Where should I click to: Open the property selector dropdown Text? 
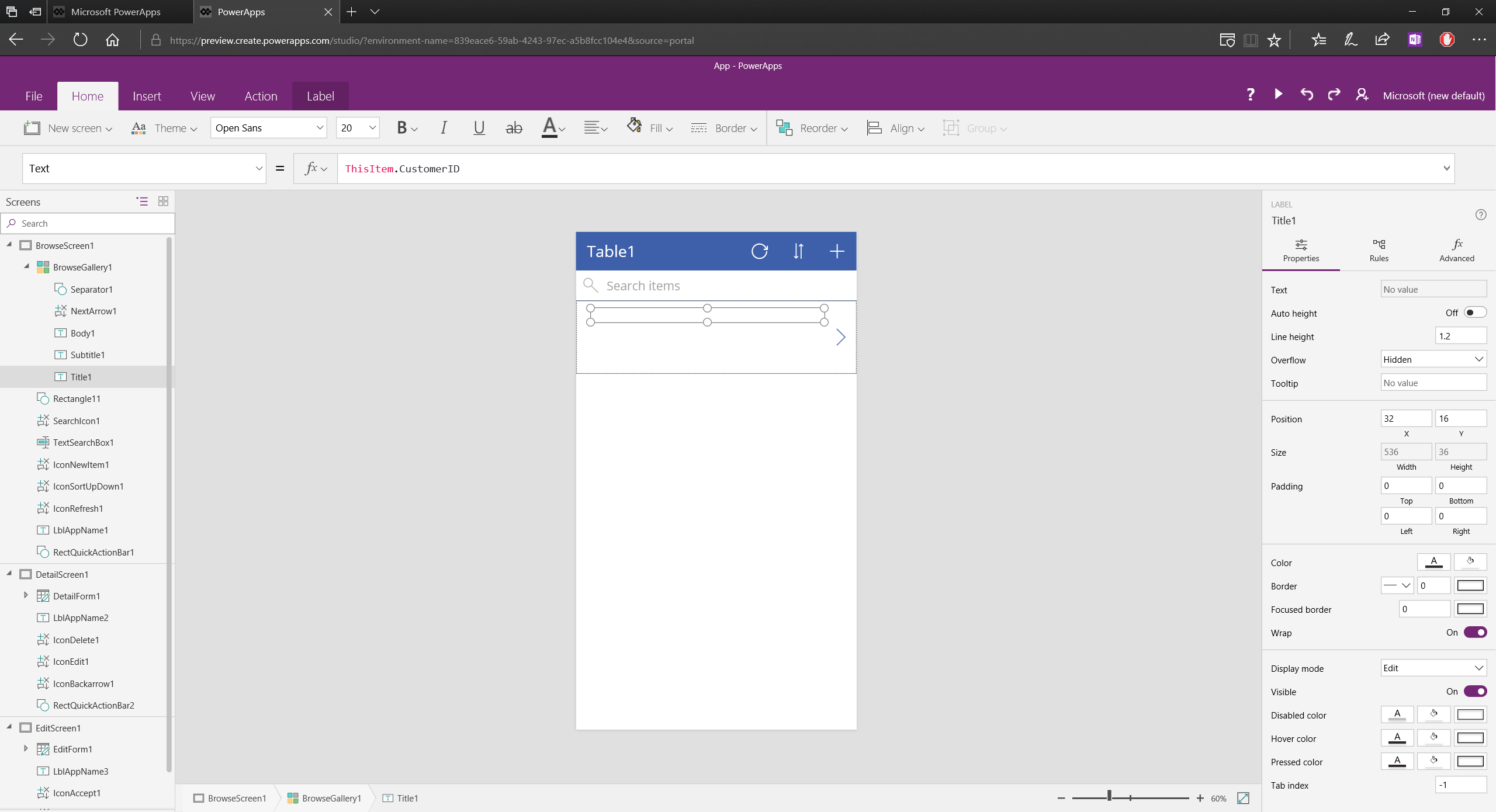click(x=144, y=168)
